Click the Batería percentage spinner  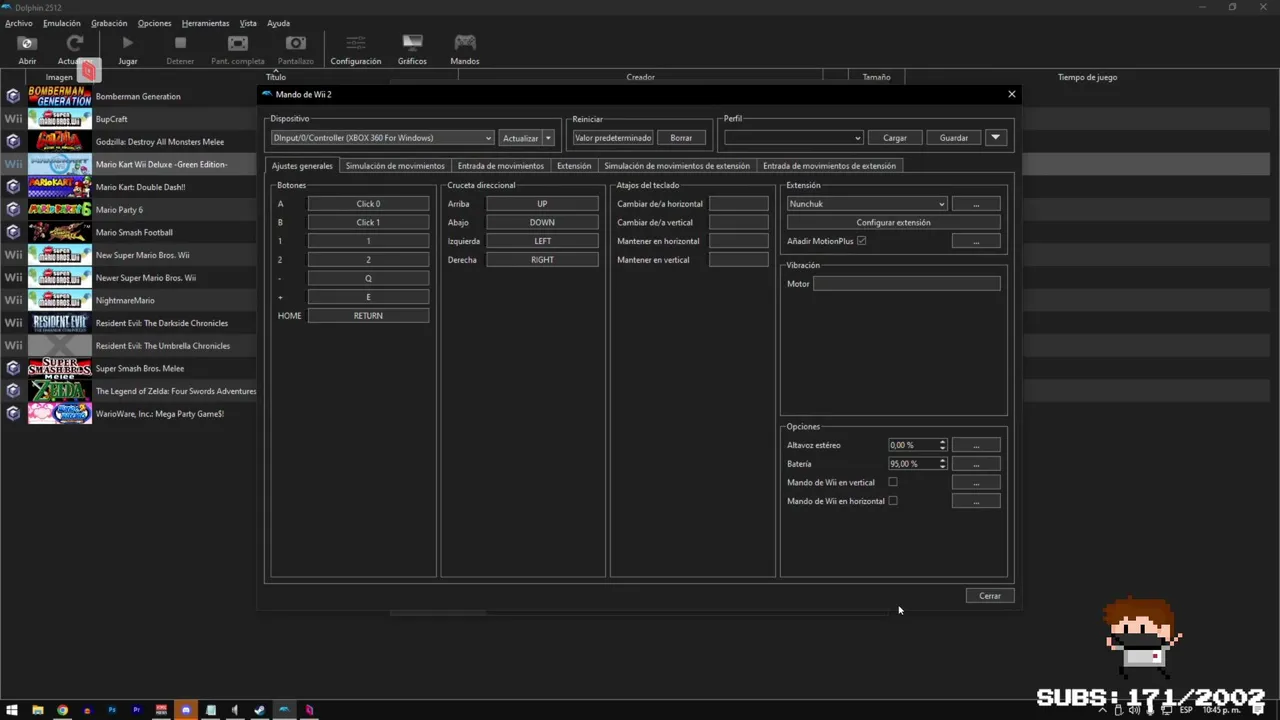(917, 464)
